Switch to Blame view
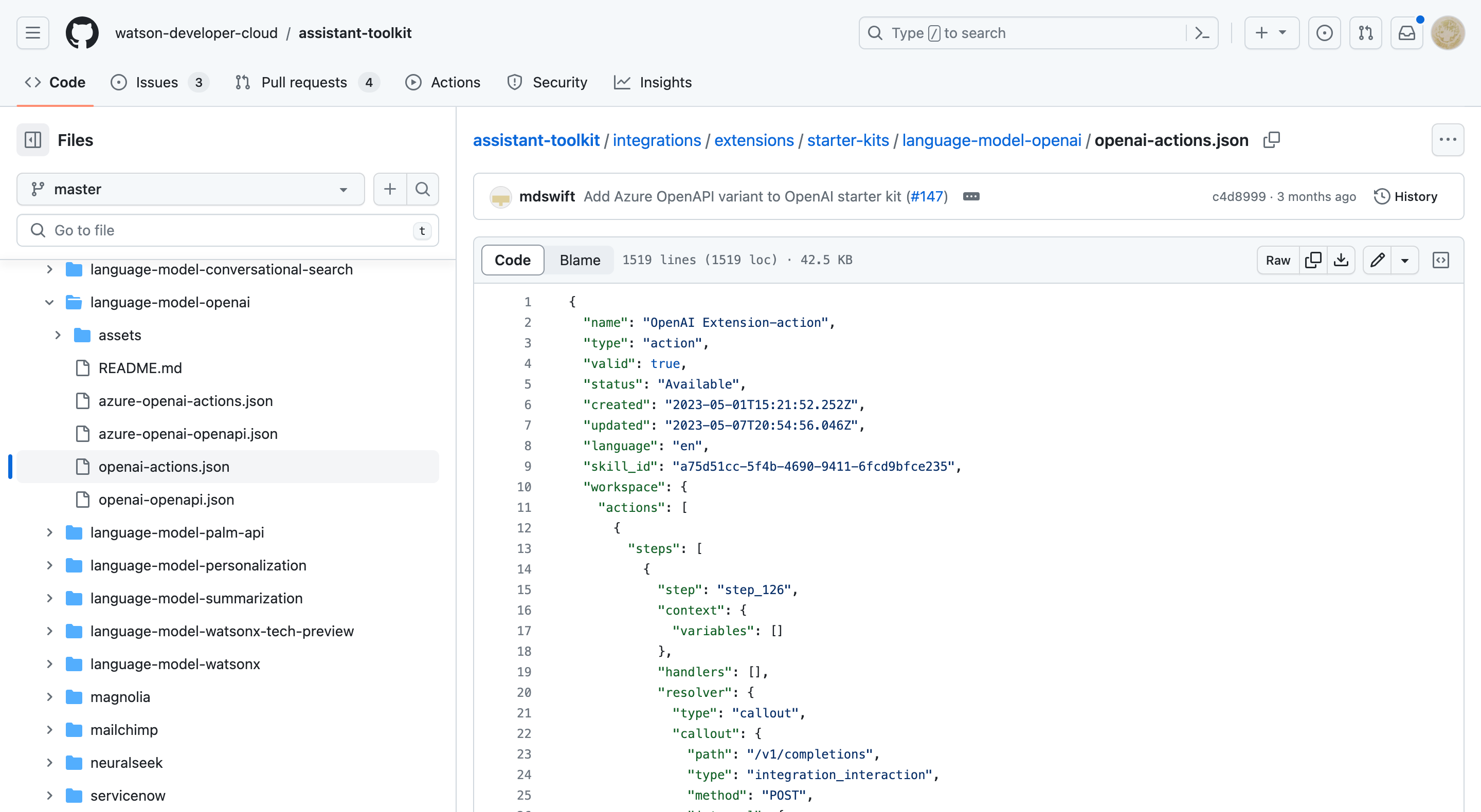The width and height of the screenshot is (1481, 812). point(580,261)
